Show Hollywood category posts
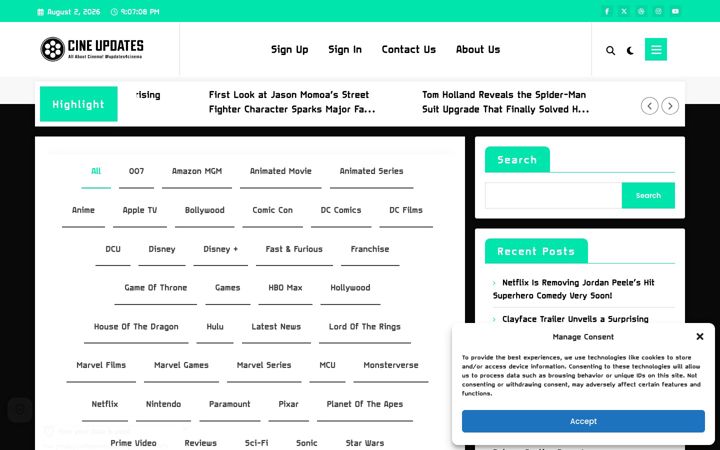Viewport: 720px width, 450px height. click(x=350, y=288)
